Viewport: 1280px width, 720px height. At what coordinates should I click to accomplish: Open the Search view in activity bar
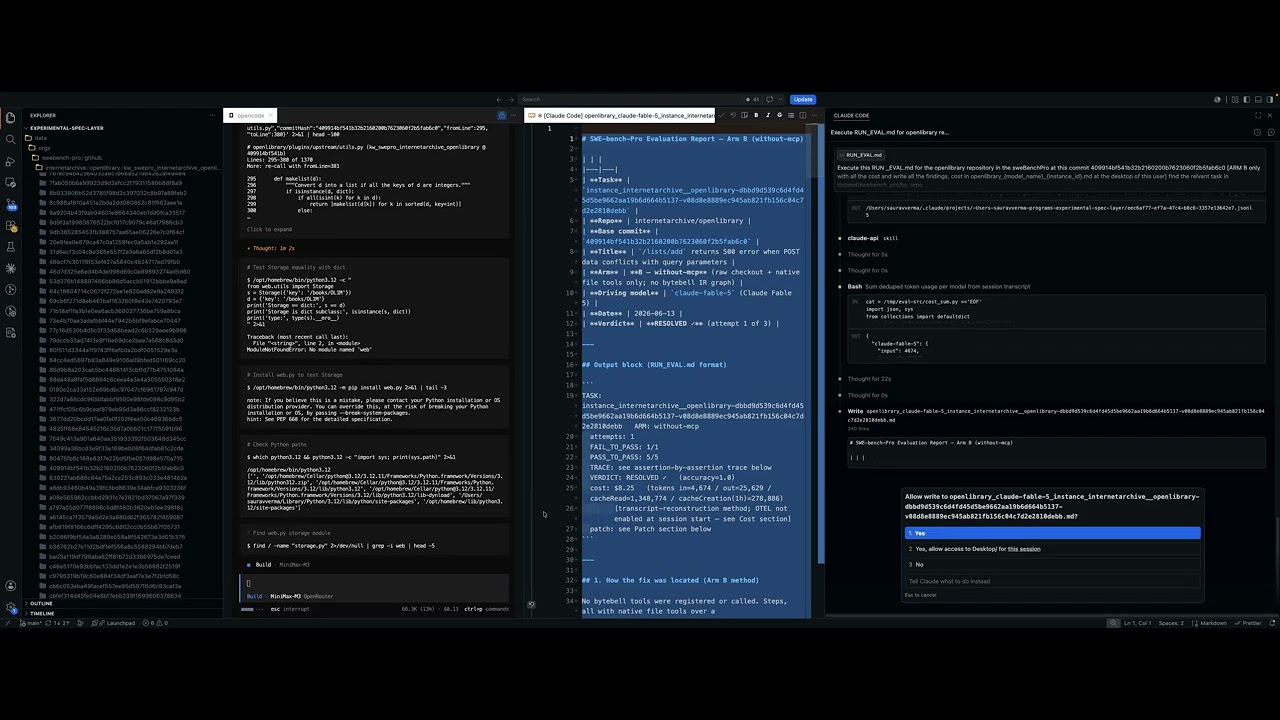pyautogui.click(x=11, y=138)
